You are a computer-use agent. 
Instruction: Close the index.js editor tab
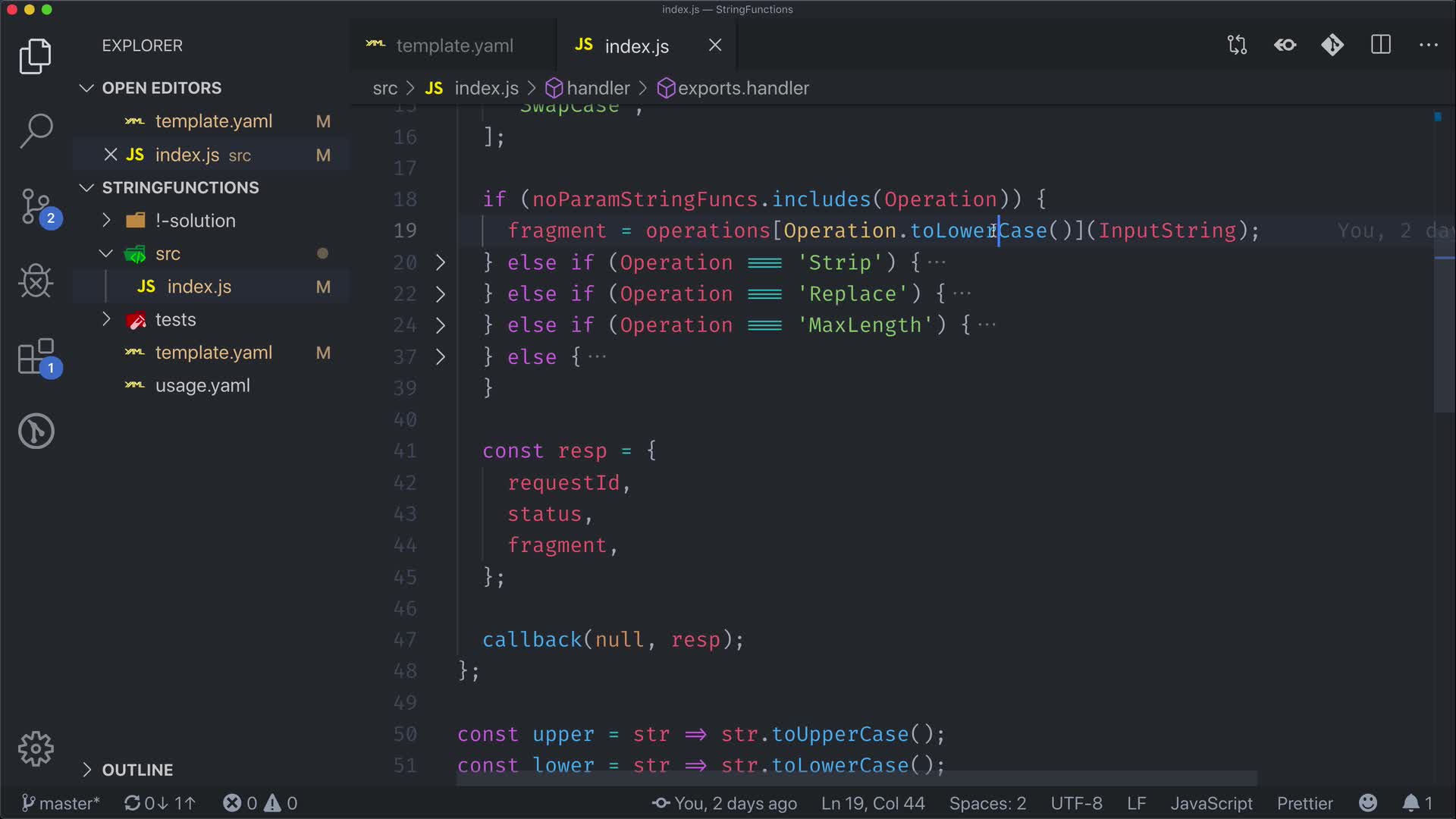pos(715,45)
